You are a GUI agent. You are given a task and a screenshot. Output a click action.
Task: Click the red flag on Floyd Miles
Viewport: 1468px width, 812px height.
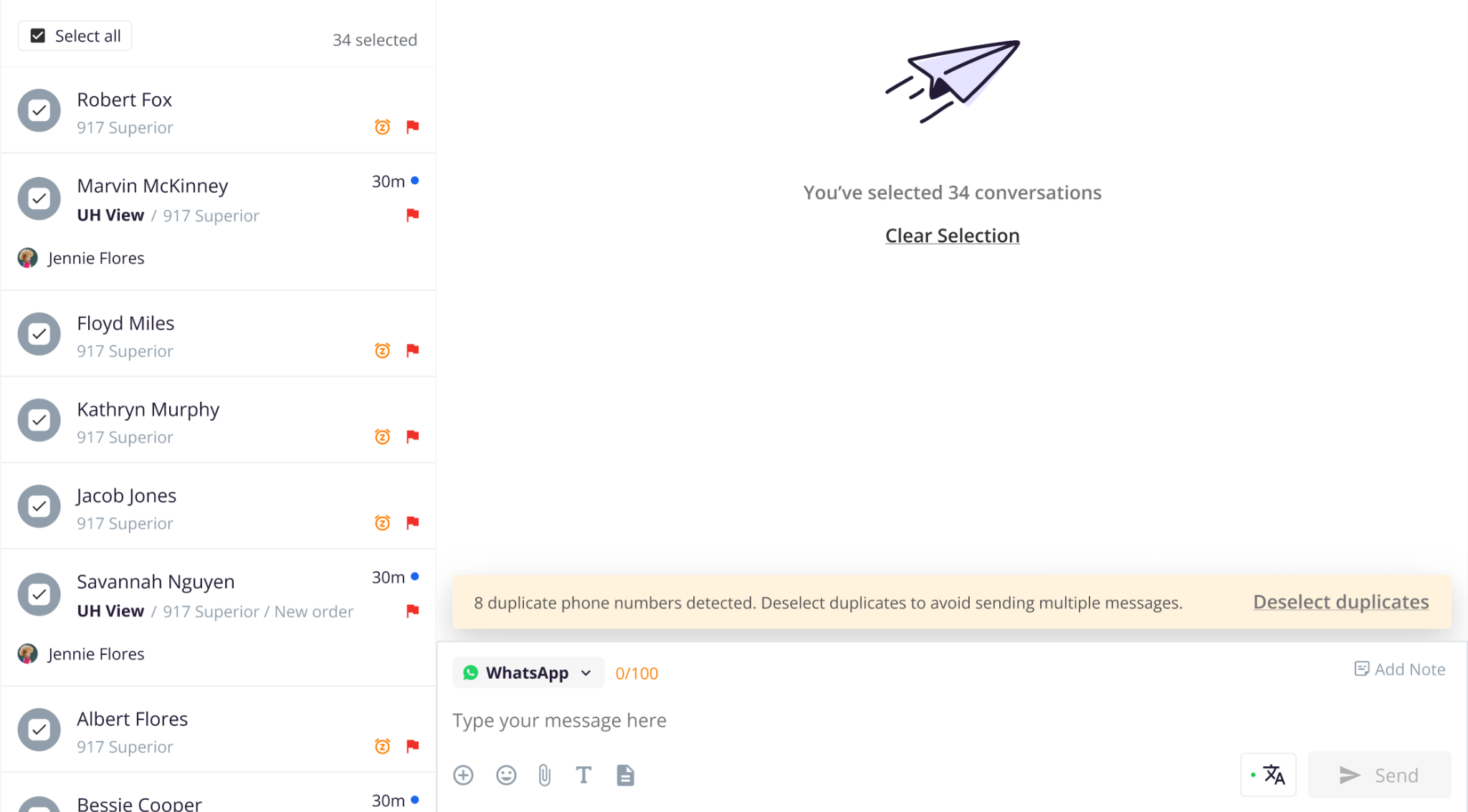coord(413,350)
